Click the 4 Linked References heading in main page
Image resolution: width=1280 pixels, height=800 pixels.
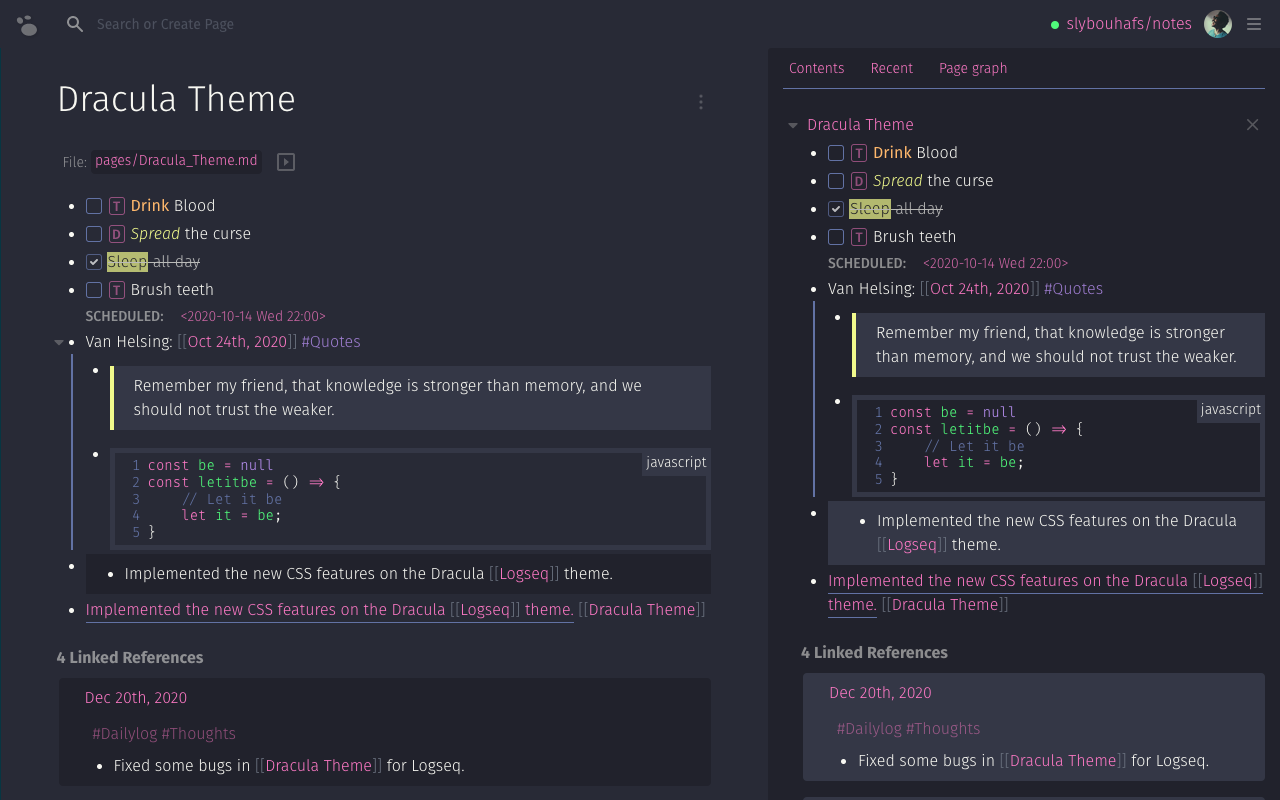pyautogui.click(x=130, y=658)
